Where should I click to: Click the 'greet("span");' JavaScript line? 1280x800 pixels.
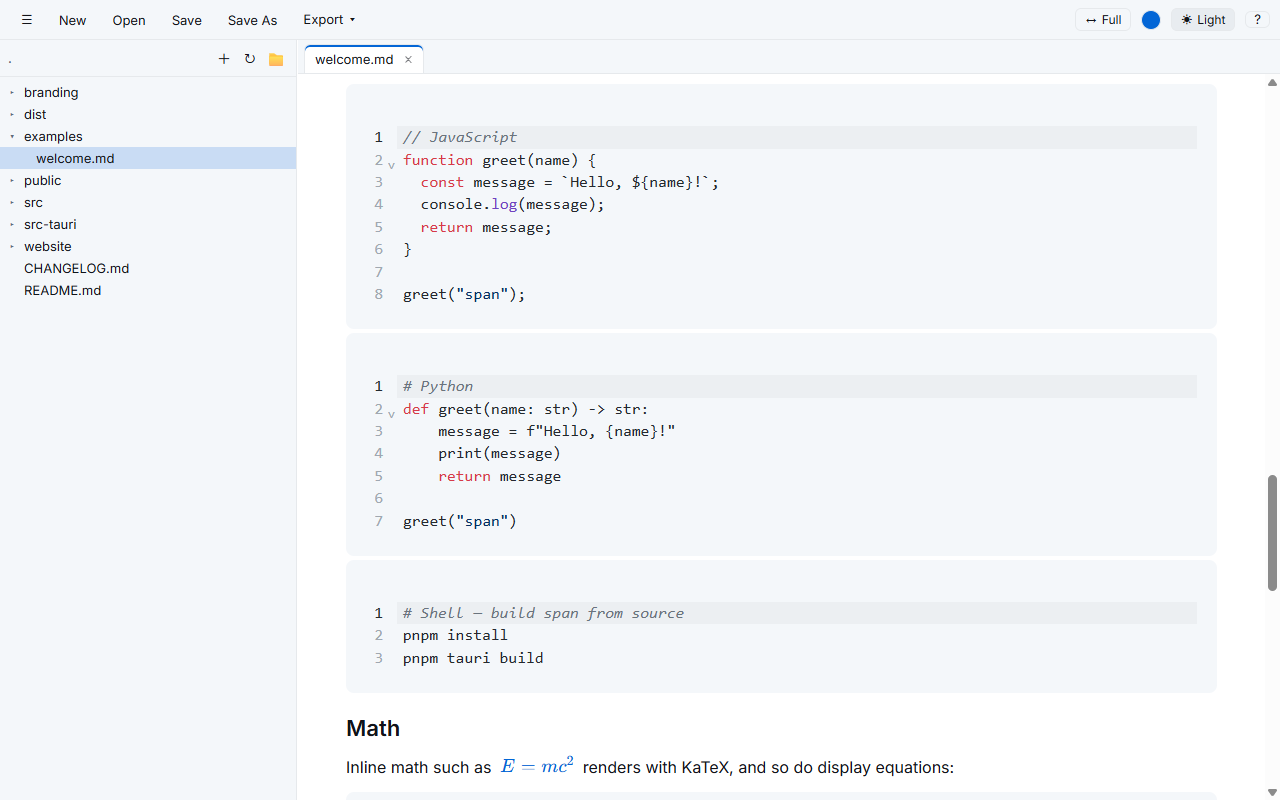[x=464, y=294]
